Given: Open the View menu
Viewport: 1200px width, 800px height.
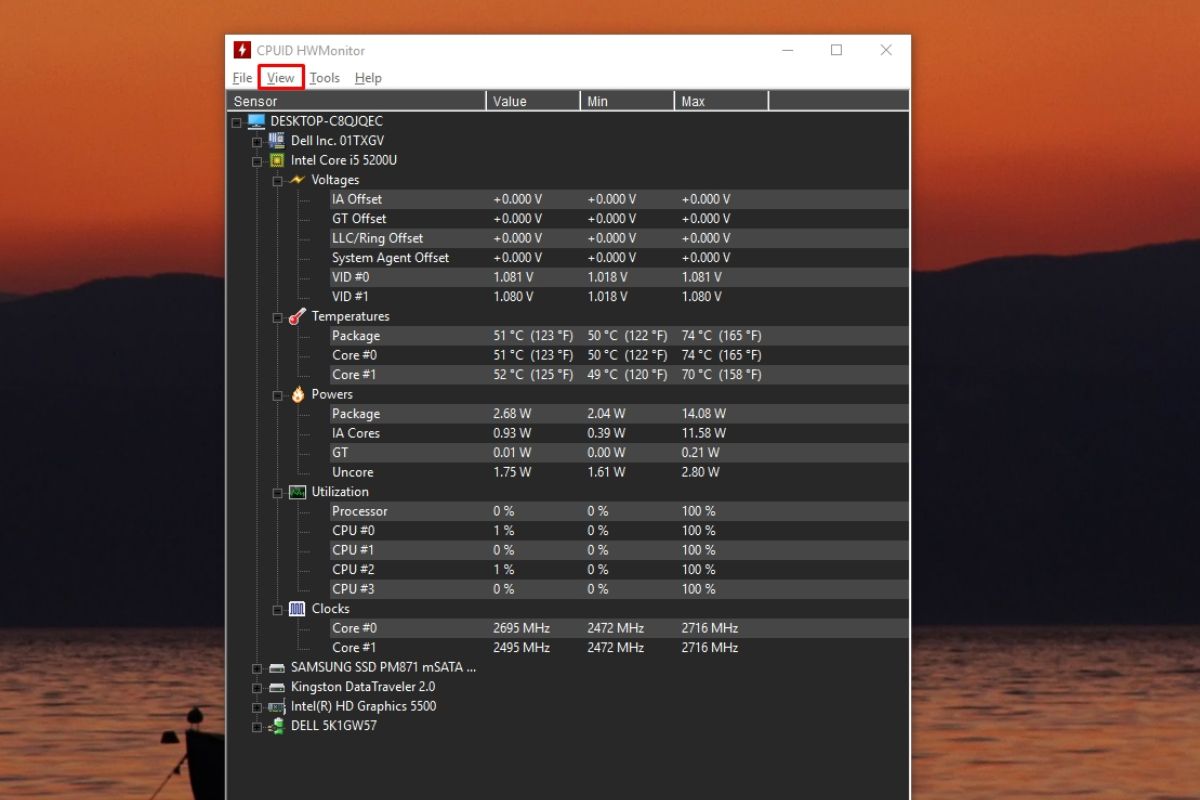Looking at the screenshot, I should click(x=281, y=78).
